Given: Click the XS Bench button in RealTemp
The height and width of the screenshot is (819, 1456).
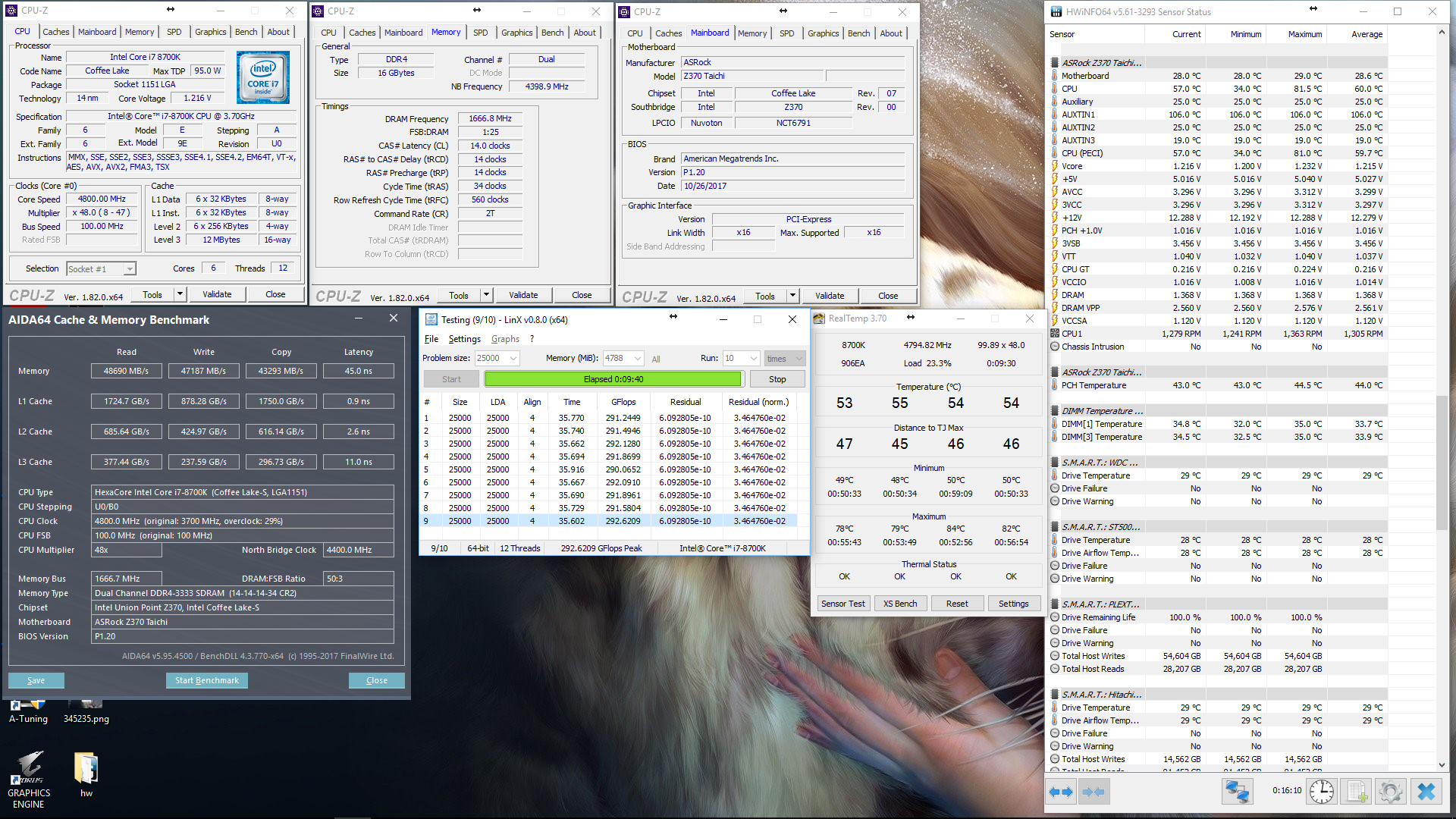Looking at the screenshot, I should click(900, 604).
